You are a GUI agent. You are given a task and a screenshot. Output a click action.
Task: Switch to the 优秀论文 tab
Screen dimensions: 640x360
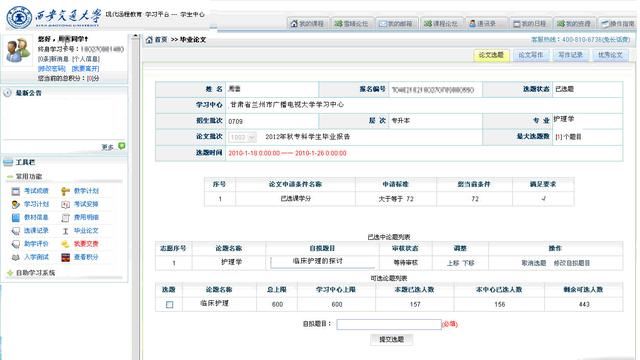(x=610, y=55)
